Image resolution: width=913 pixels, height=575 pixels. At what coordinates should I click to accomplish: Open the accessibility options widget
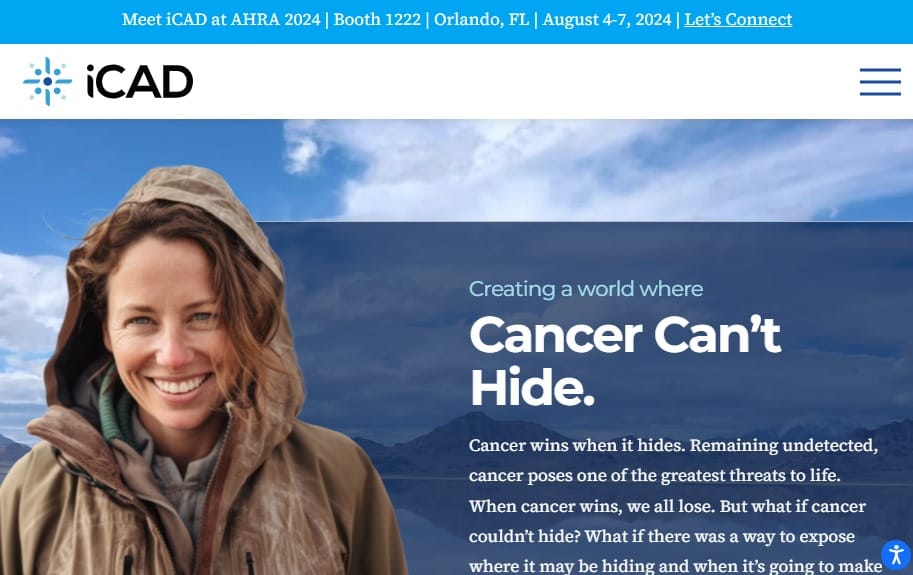(x=896, y=554)
